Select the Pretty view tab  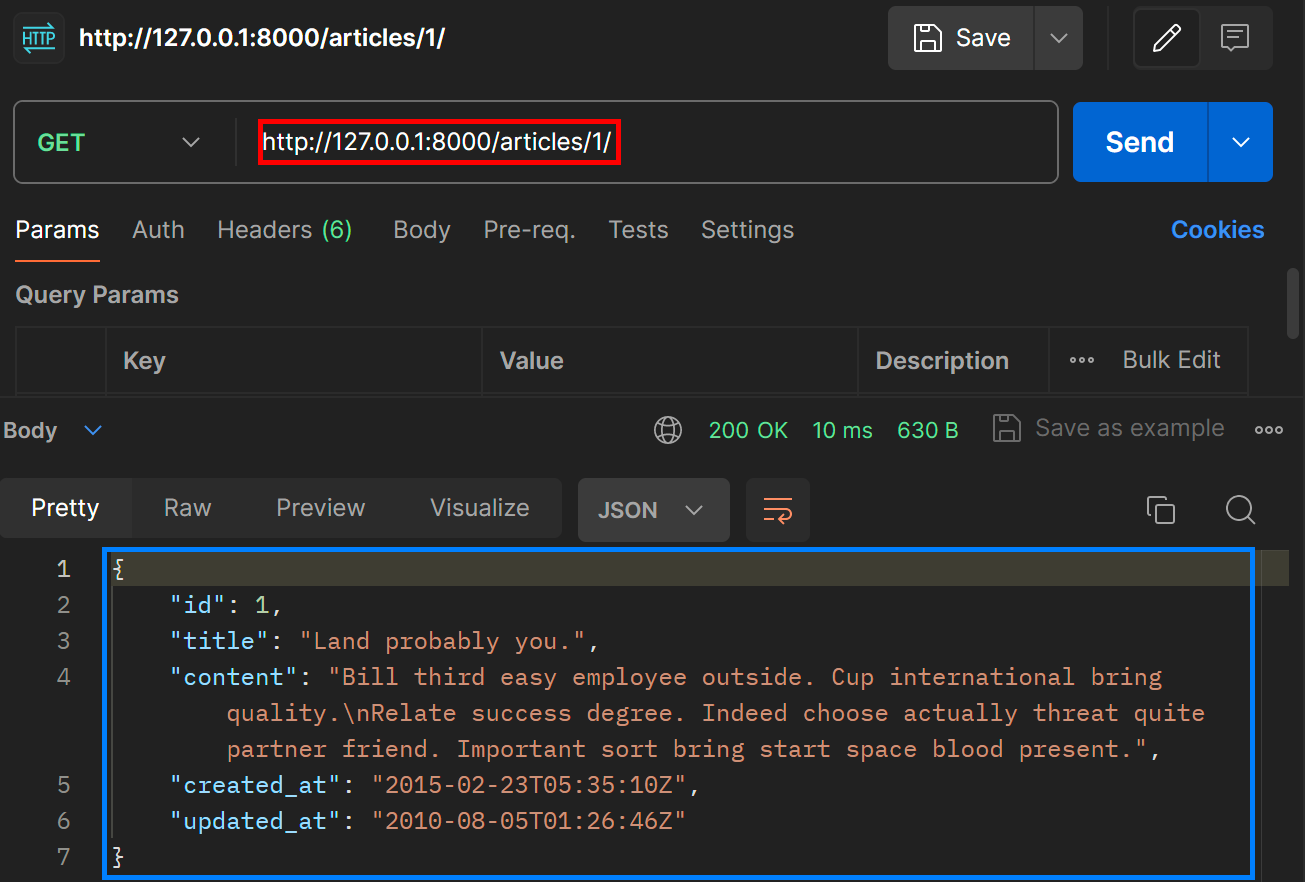[65, 508]
